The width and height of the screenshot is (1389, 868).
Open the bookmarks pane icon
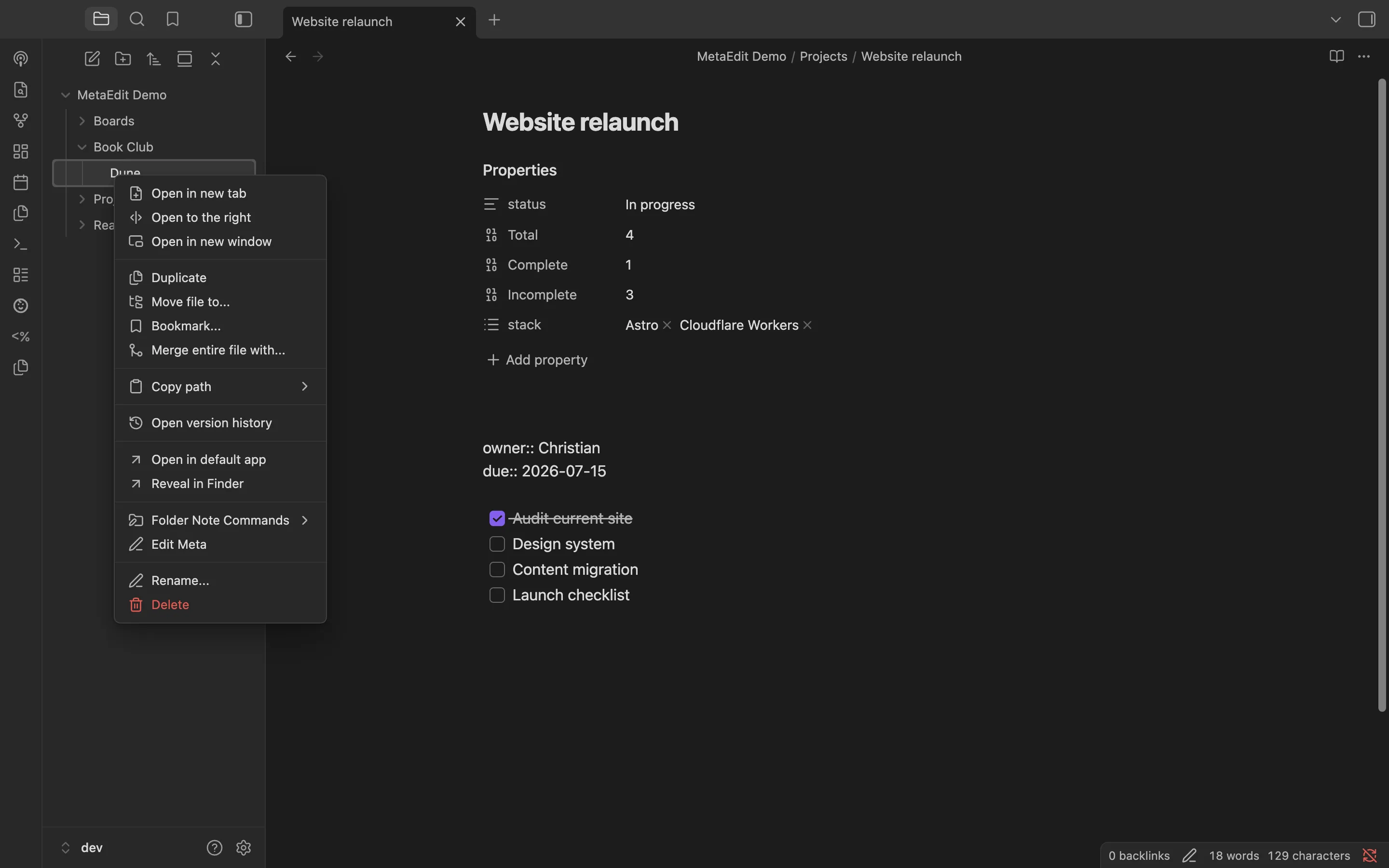point(172,19)
